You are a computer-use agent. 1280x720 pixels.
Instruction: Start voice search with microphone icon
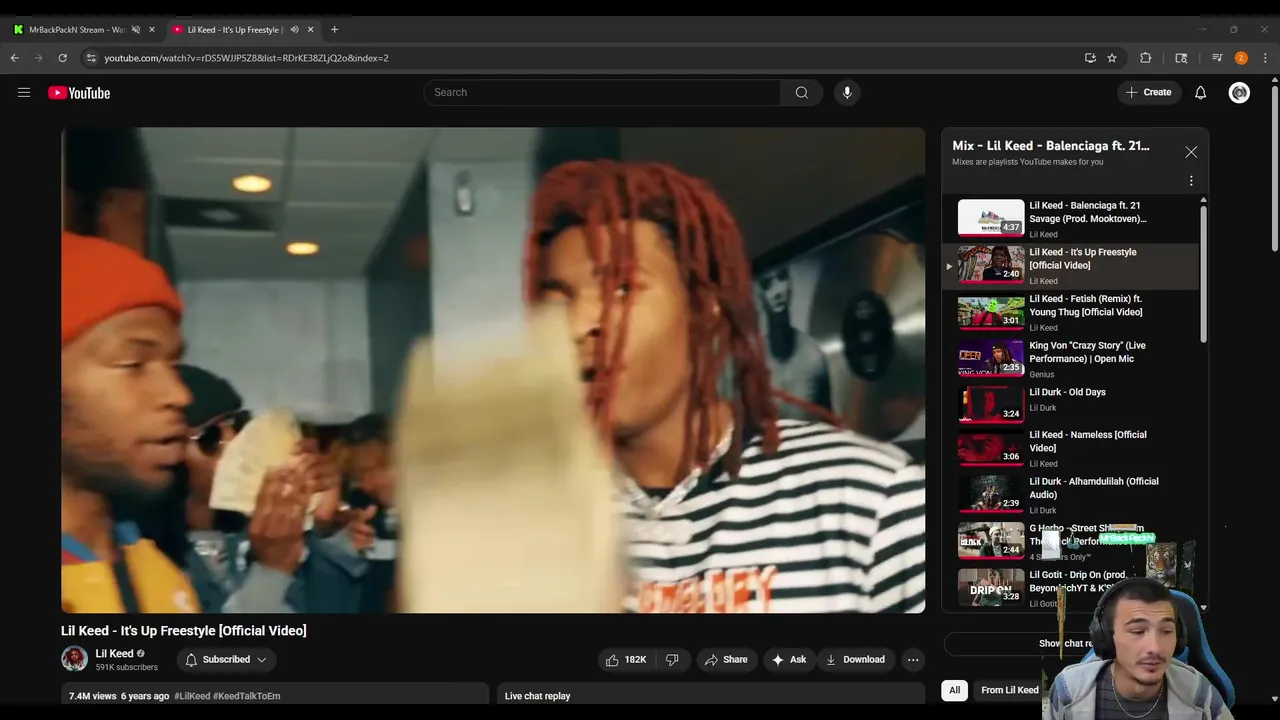847,92
